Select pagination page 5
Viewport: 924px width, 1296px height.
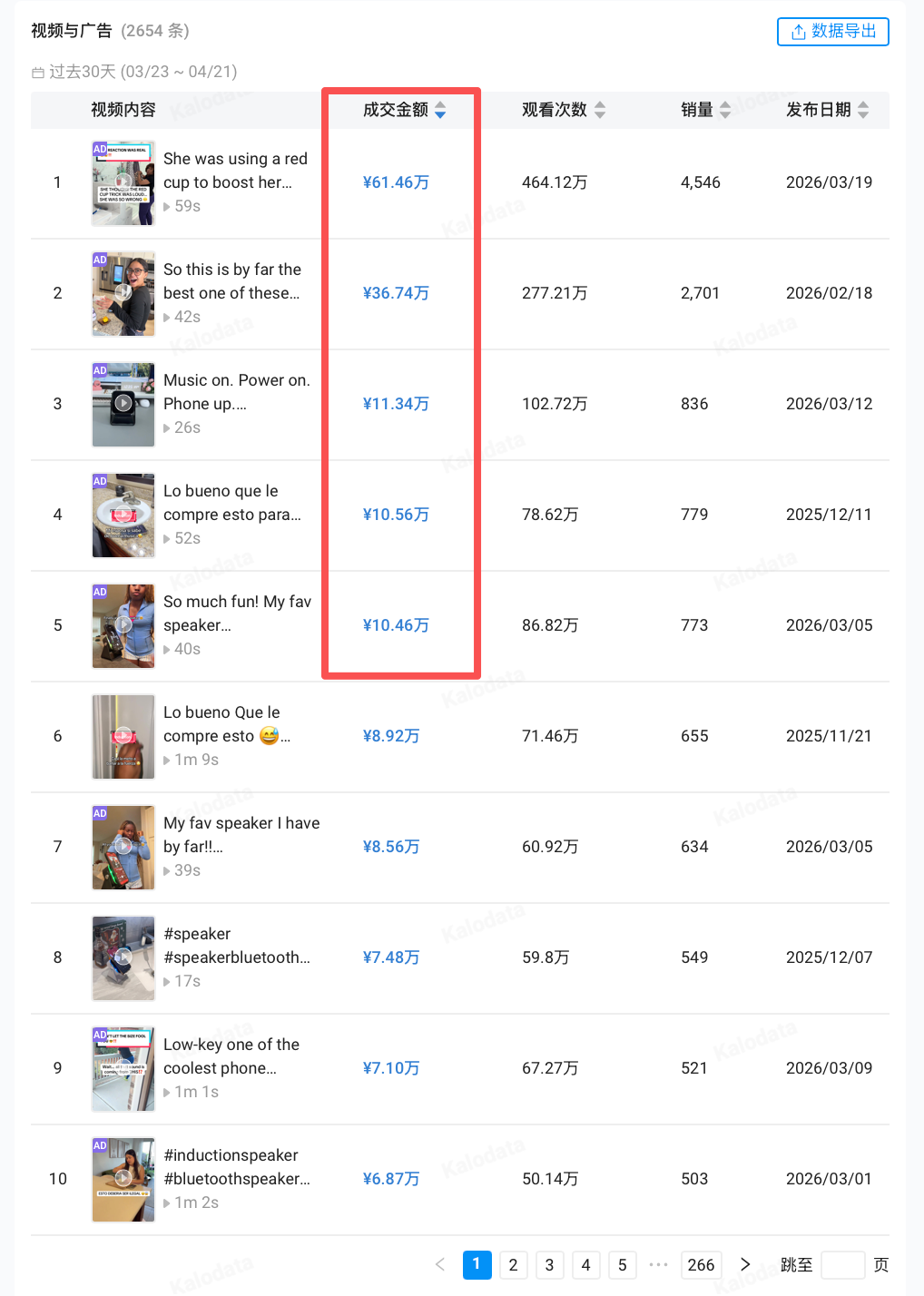coord(622,1265)
